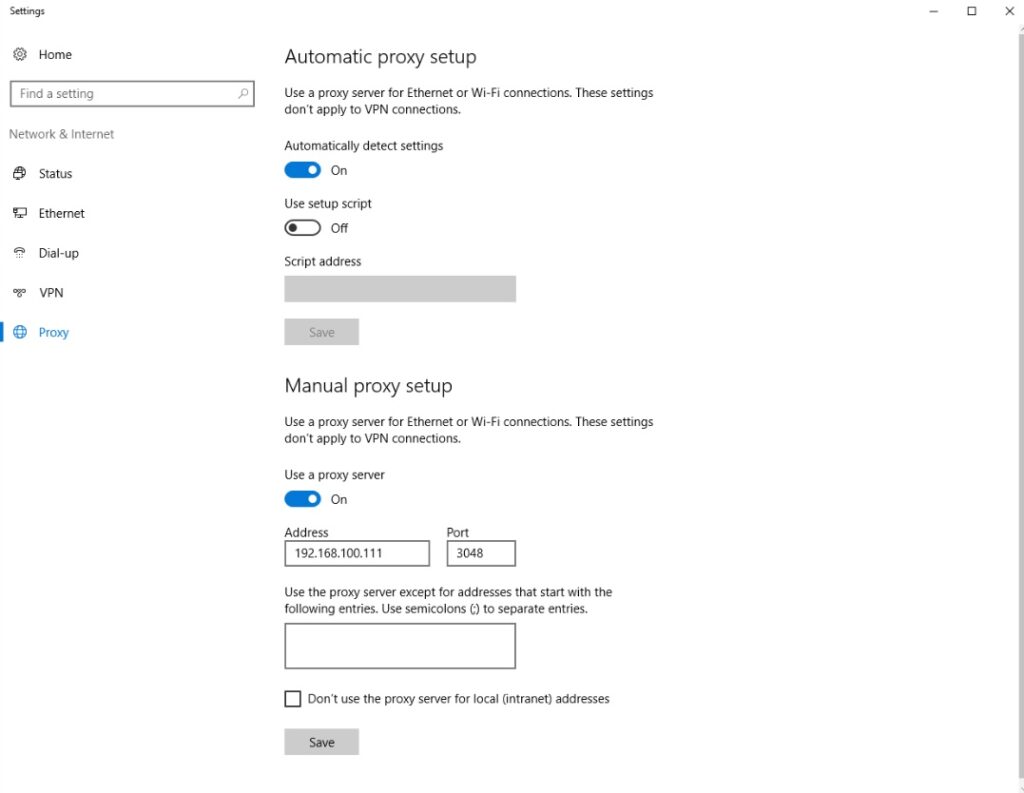Click the proxy Address input field
The height and width of the screenshot is (793, 1024).
pos(357,553)
